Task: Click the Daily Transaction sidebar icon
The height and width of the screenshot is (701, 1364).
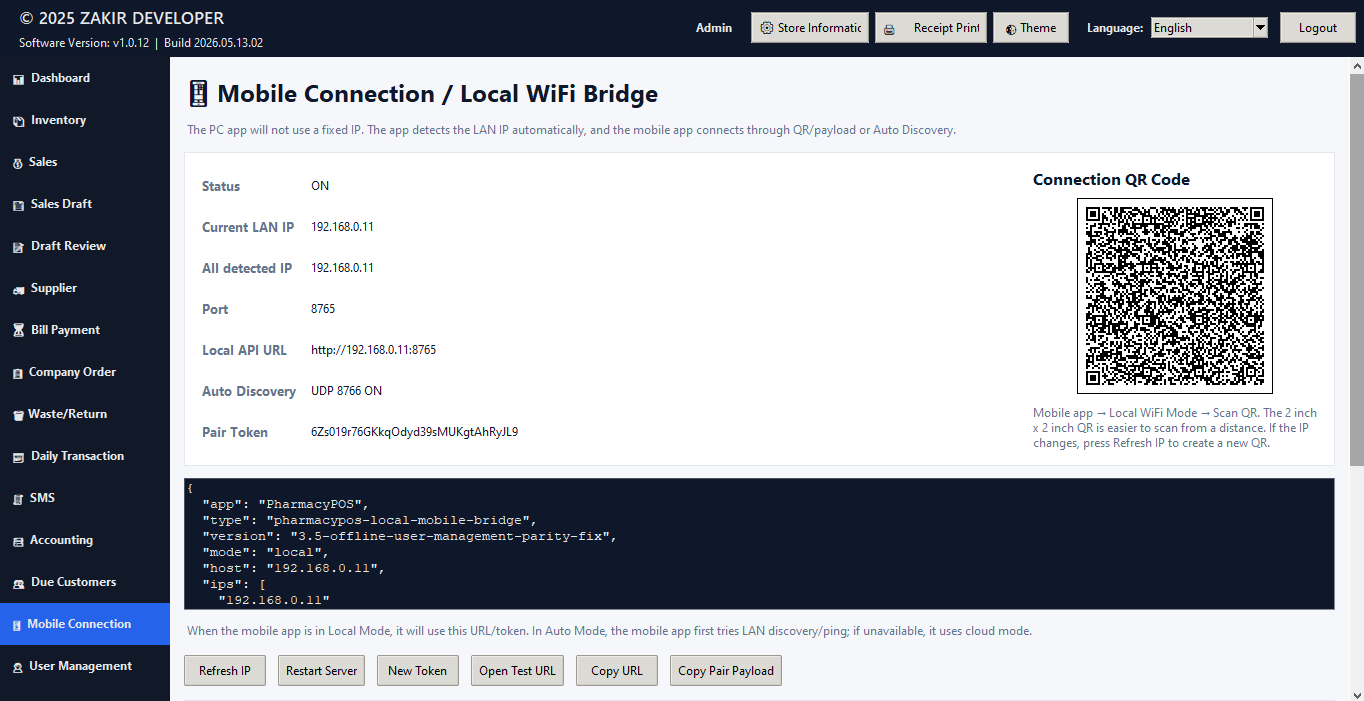Action: 18,457
